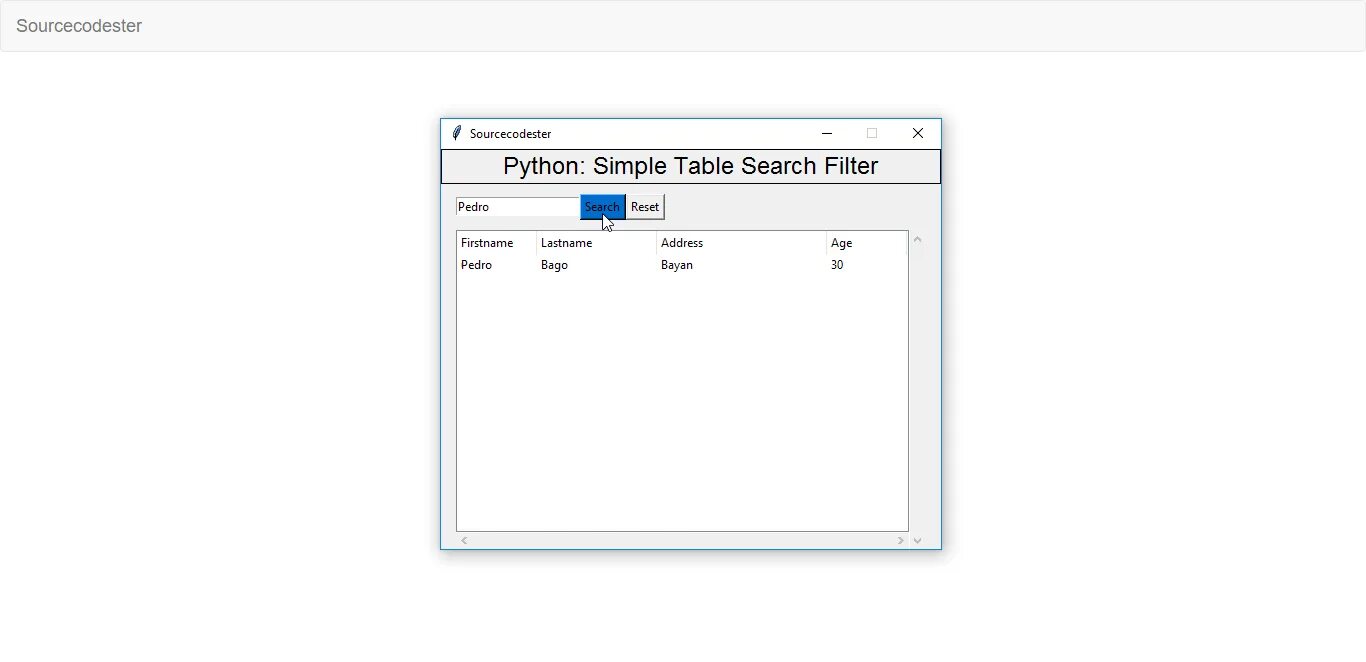Click the horizontal scrollbar right arrow

click(900, 541)
